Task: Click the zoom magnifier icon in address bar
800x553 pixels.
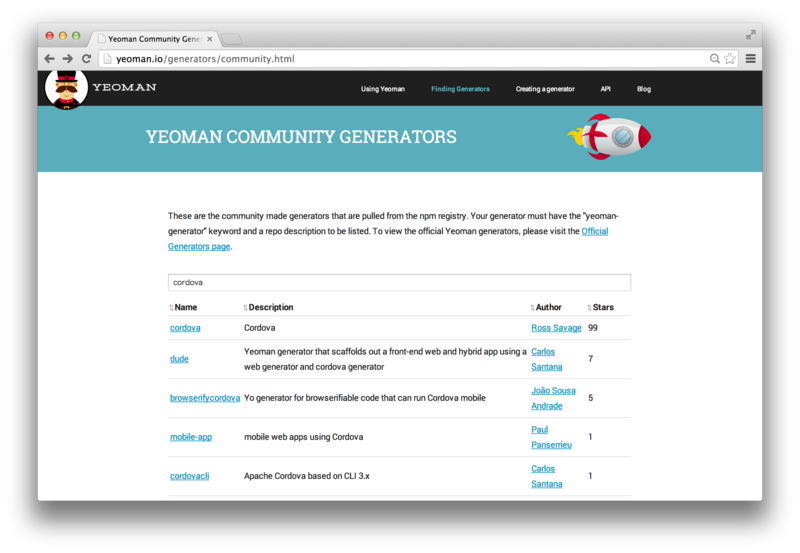Action: tap(715, 59)
